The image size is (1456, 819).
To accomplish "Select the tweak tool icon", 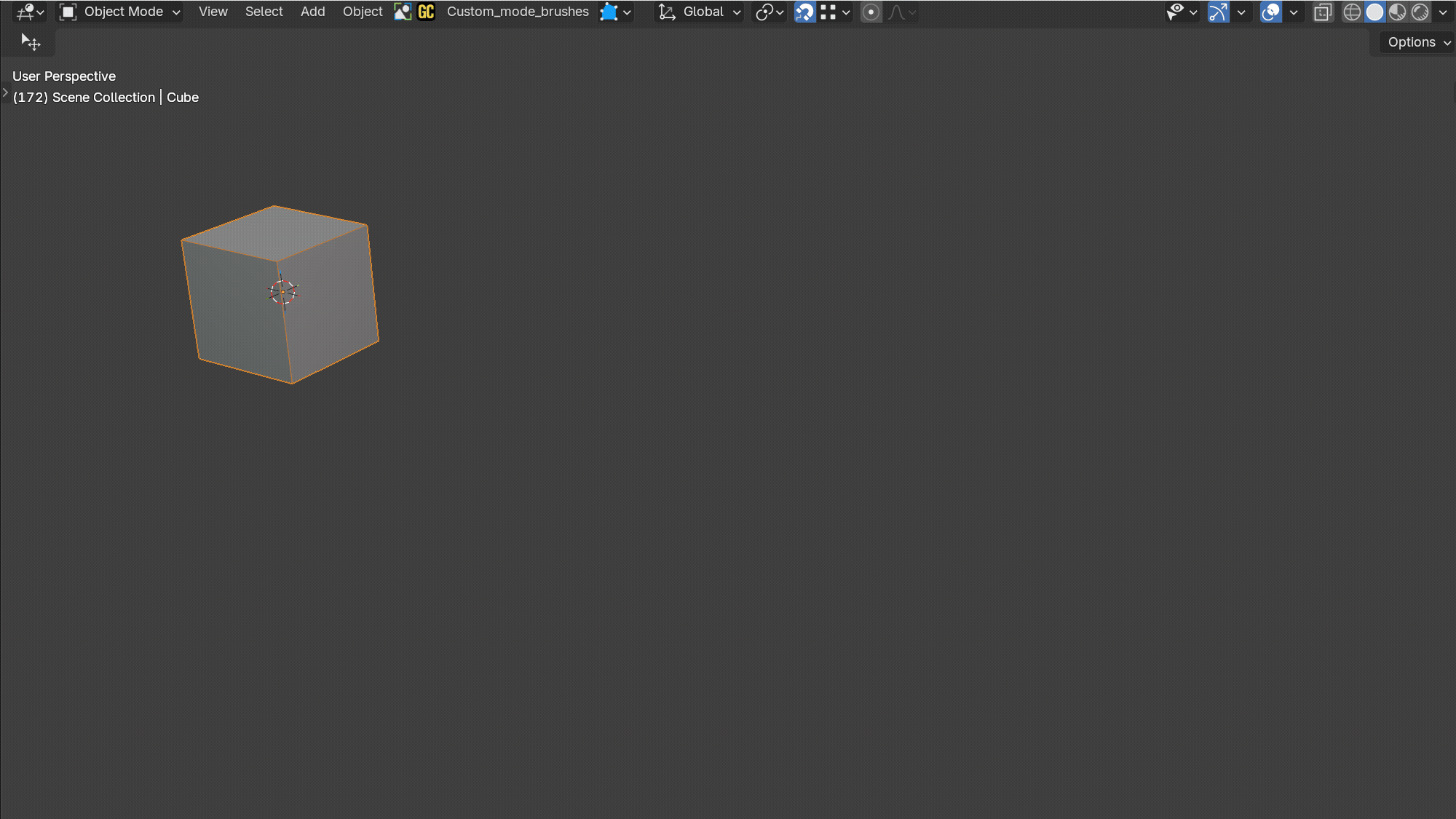I will point(30,42).
